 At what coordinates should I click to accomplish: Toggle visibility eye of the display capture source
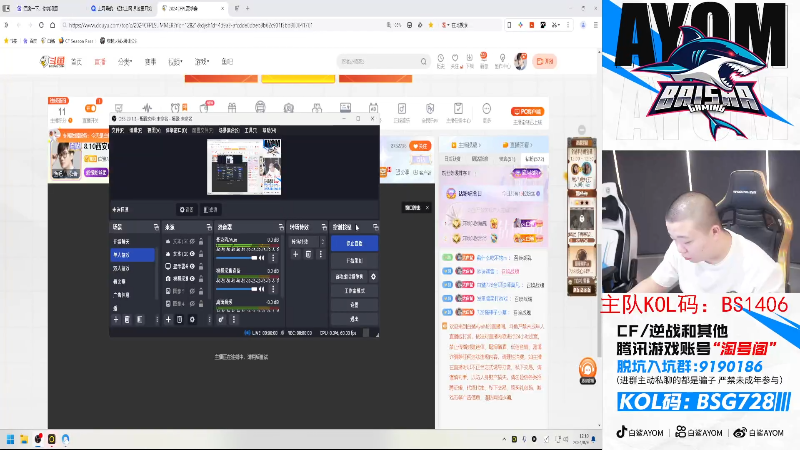coord(192,266)
